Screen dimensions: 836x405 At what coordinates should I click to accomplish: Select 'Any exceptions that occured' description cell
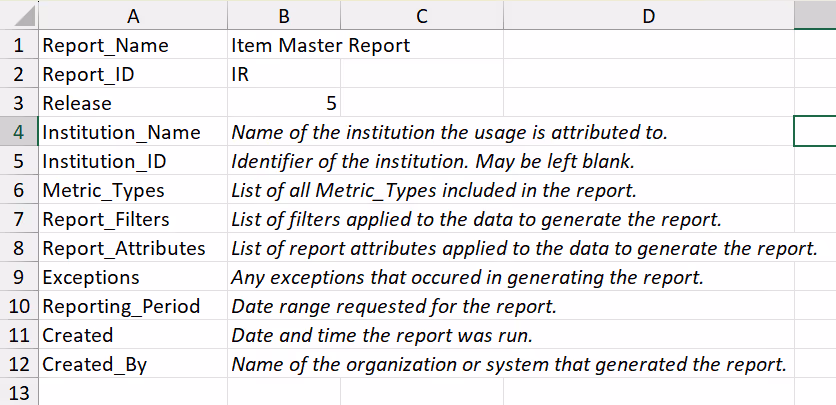(x=284, y=277)
